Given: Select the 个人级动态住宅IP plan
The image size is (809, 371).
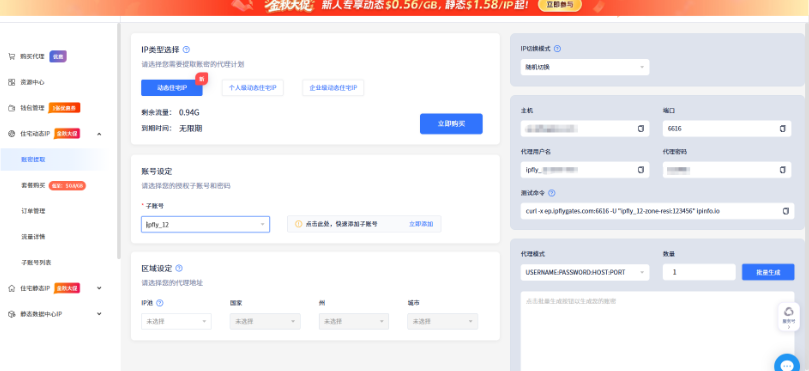Looking at the screenshot, I should tap(253, 88).
